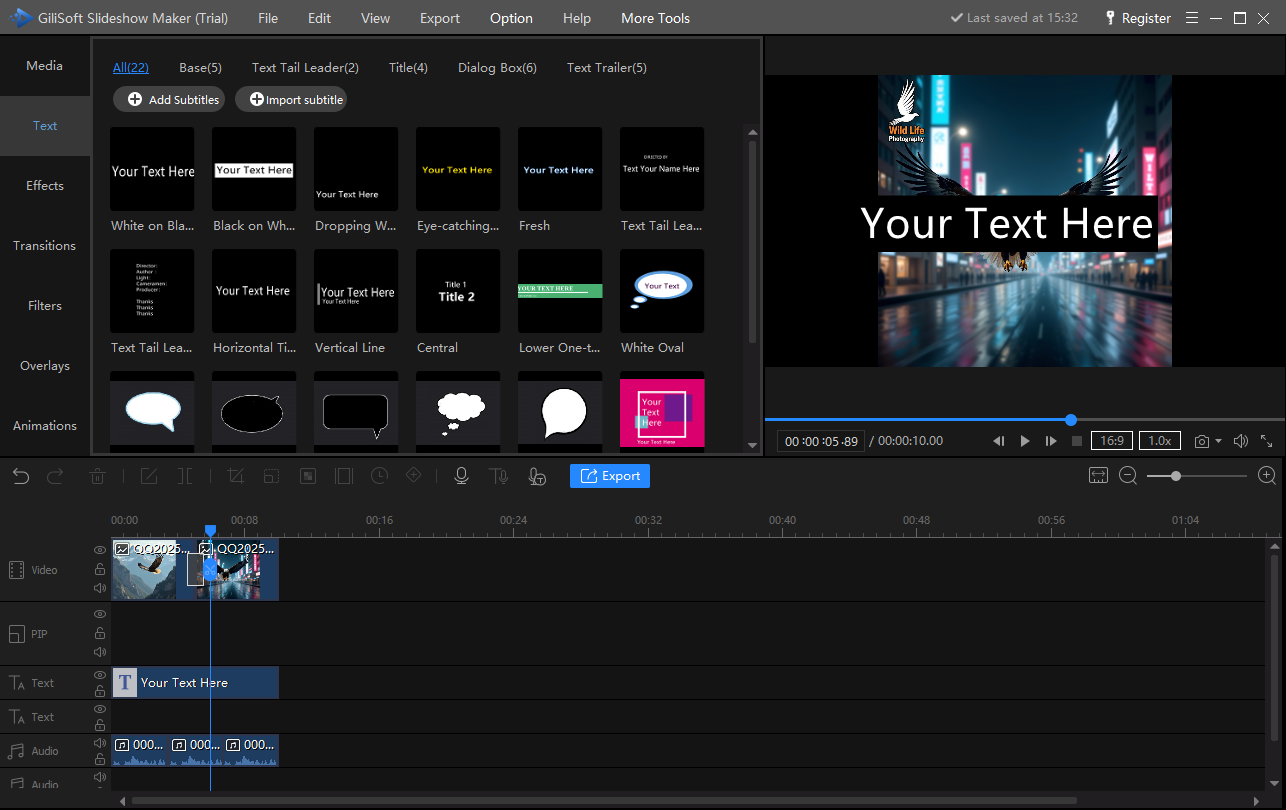This screenshot has width=1286, height=810.
Task: Step to the next frame
Action: click(1051, 441)
